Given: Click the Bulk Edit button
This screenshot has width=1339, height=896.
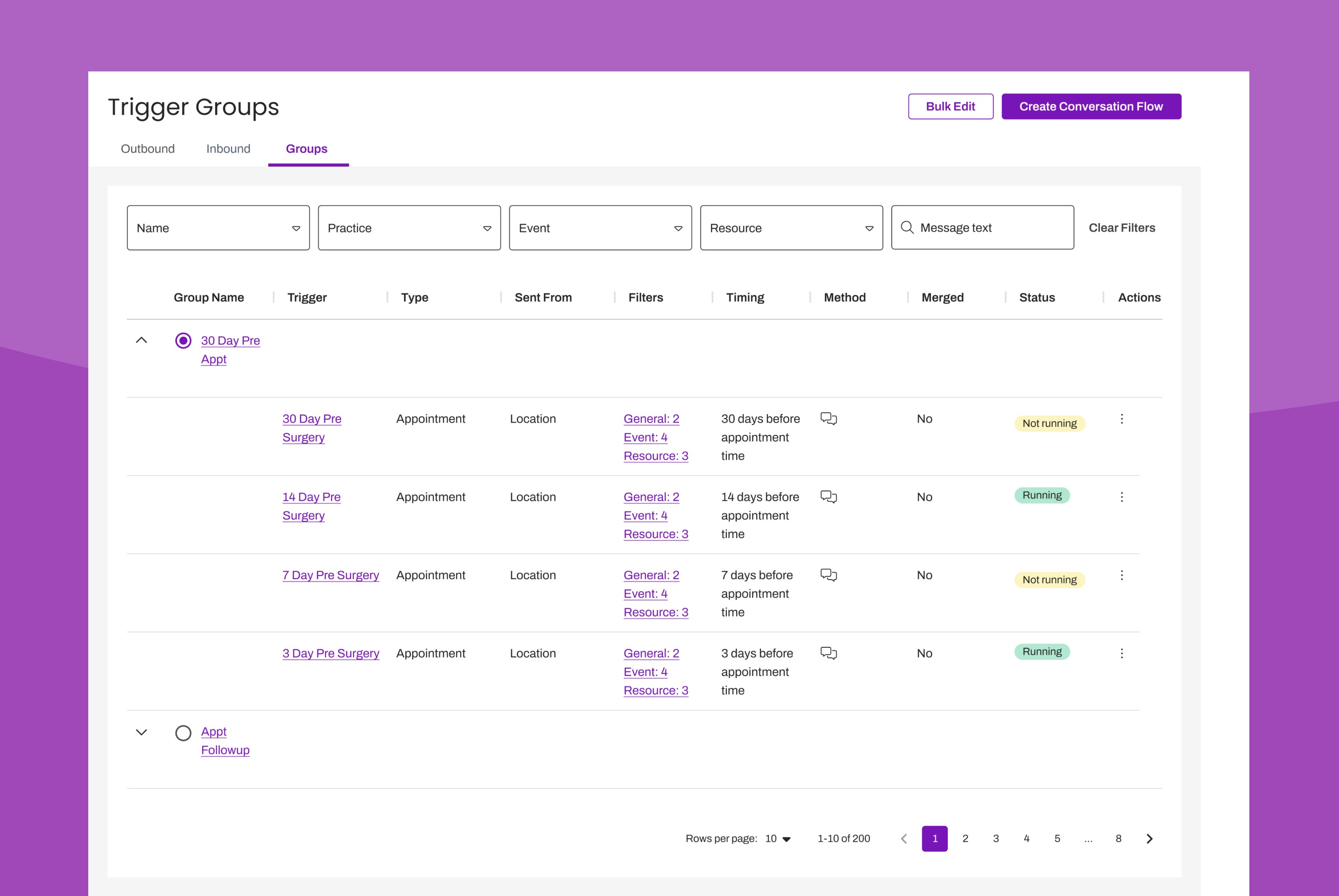Looking at the screenshot, I should pos(950,106).
